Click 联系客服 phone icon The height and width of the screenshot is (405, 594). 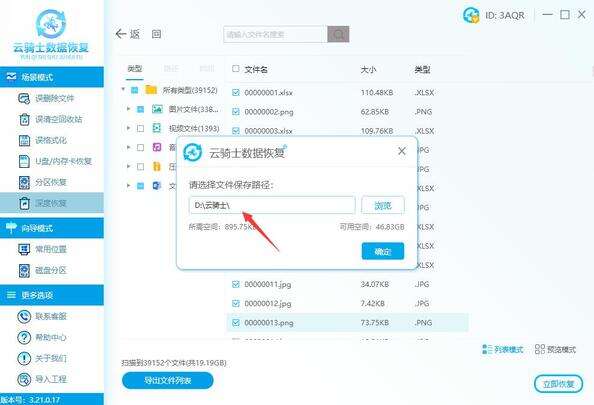pyautogui.click(x=24, y=316)
